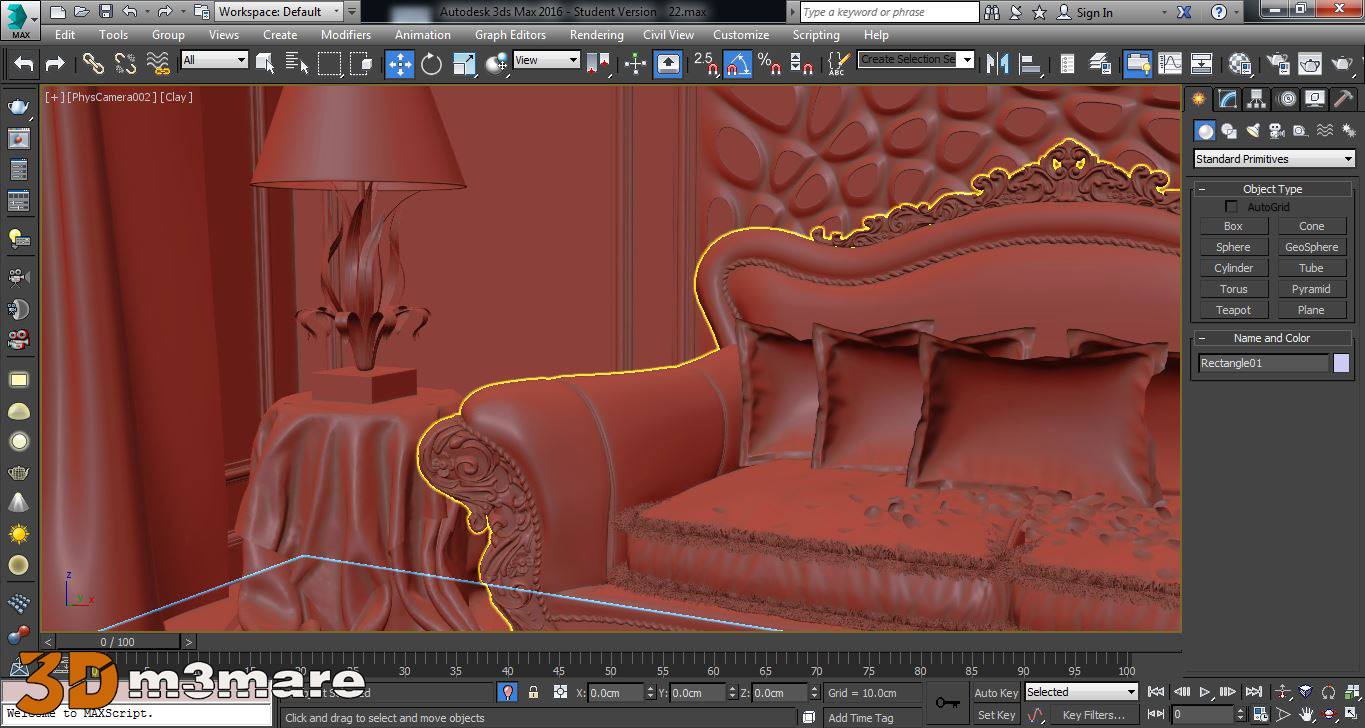The width and height of the screenshot is (1365, 728).
Task: Select the Move tool in main toolbar
Action: pos(399,64)
